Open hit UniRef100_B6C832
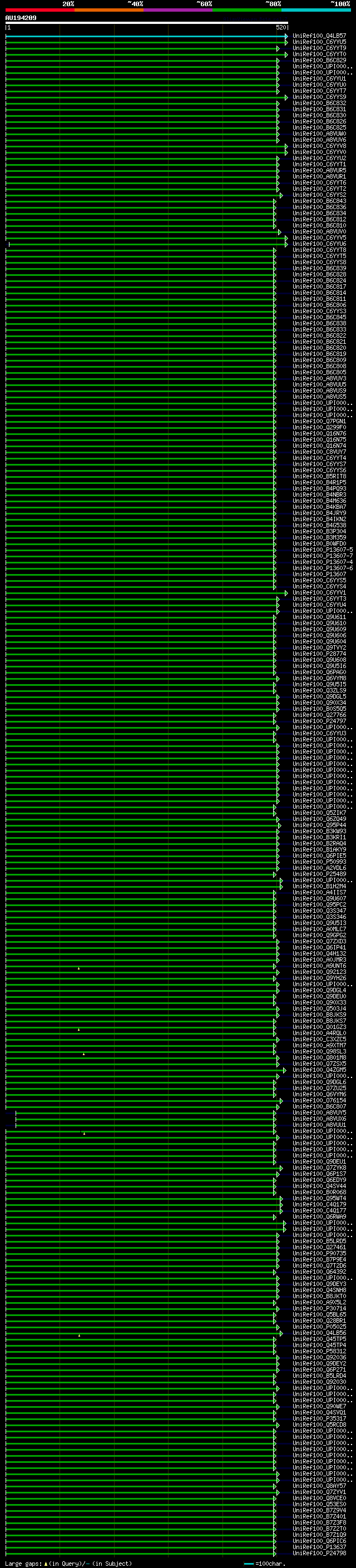 (x=319, y=103)
